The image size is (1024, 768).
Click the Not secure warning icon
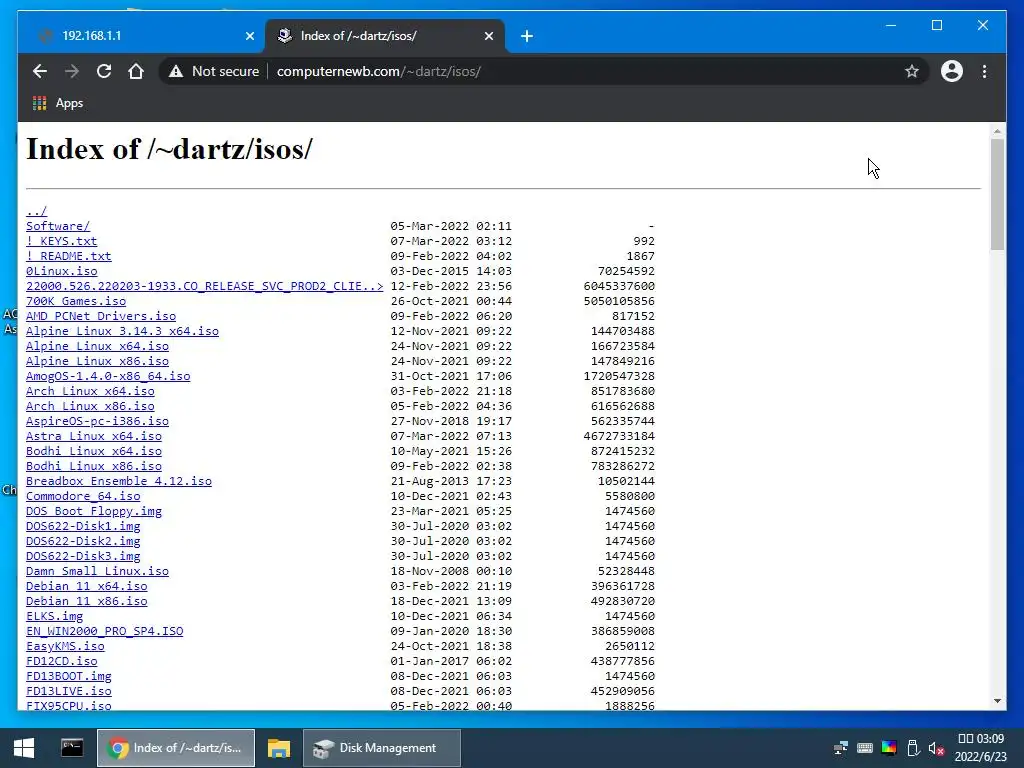[x=176, y=71]
